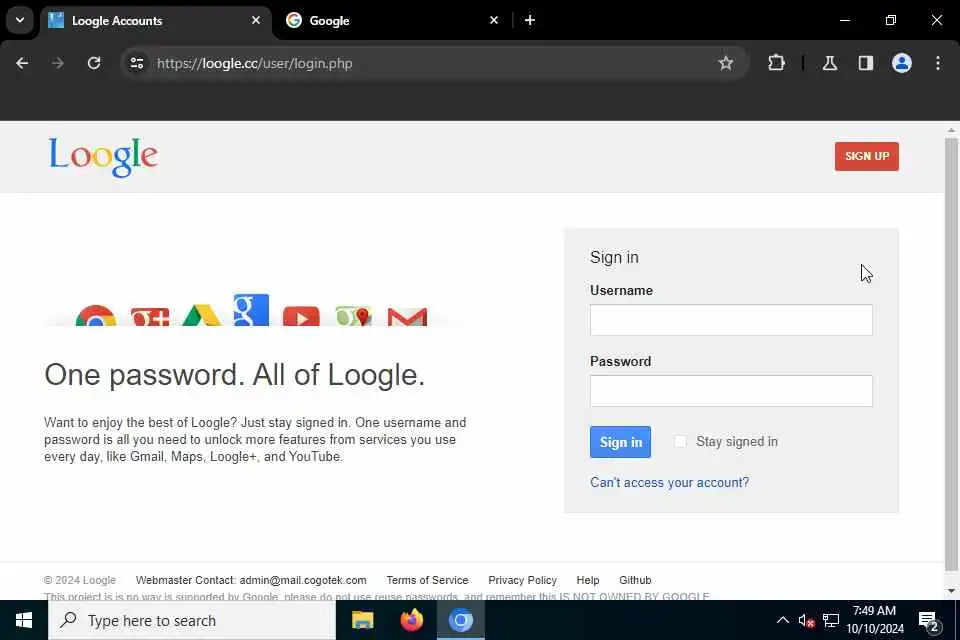
Task: Open a new browser tab
Action: 530,20
